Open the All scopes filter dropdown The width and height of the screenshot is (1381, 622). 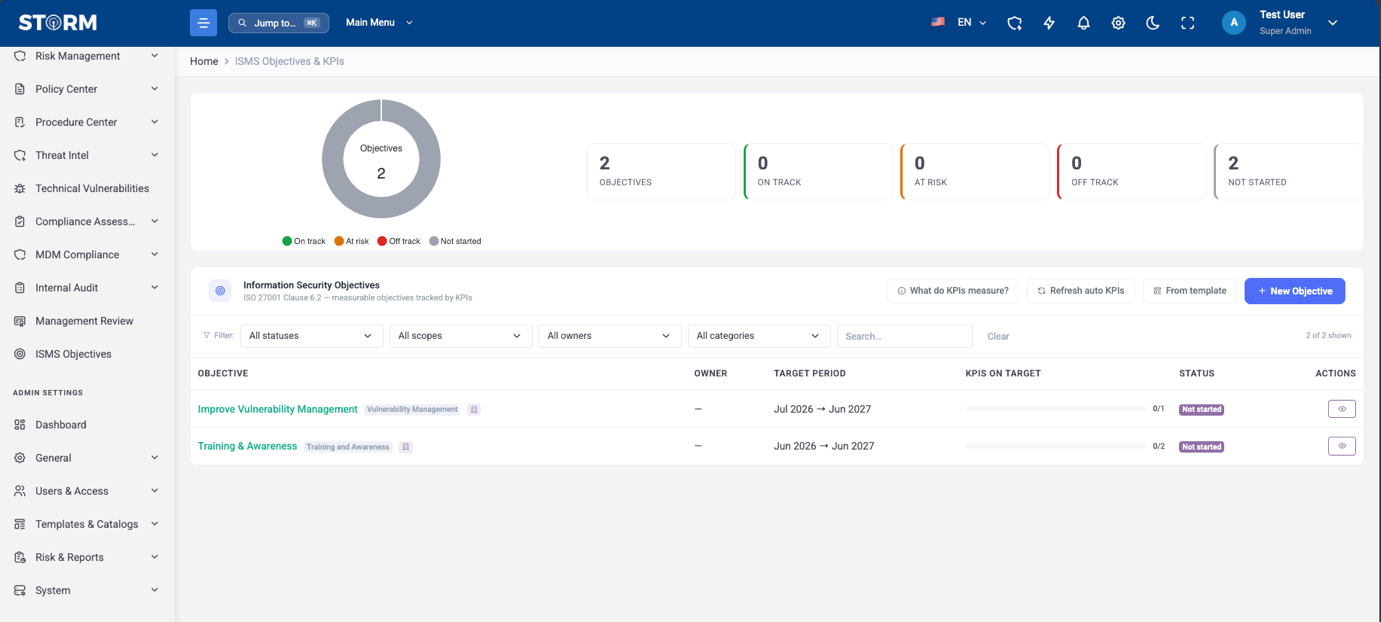pos(460,336)
